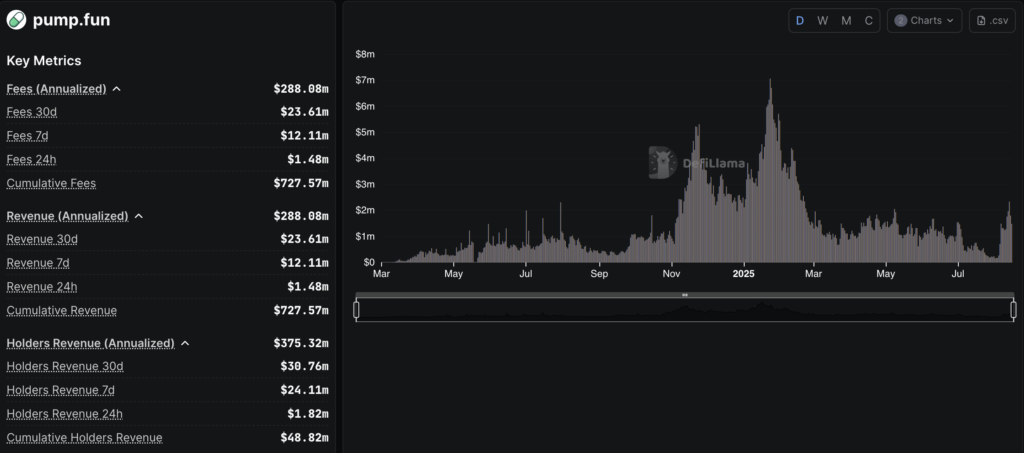
Task: Switch chart to weekly W interval
Action: click(822, 21)
